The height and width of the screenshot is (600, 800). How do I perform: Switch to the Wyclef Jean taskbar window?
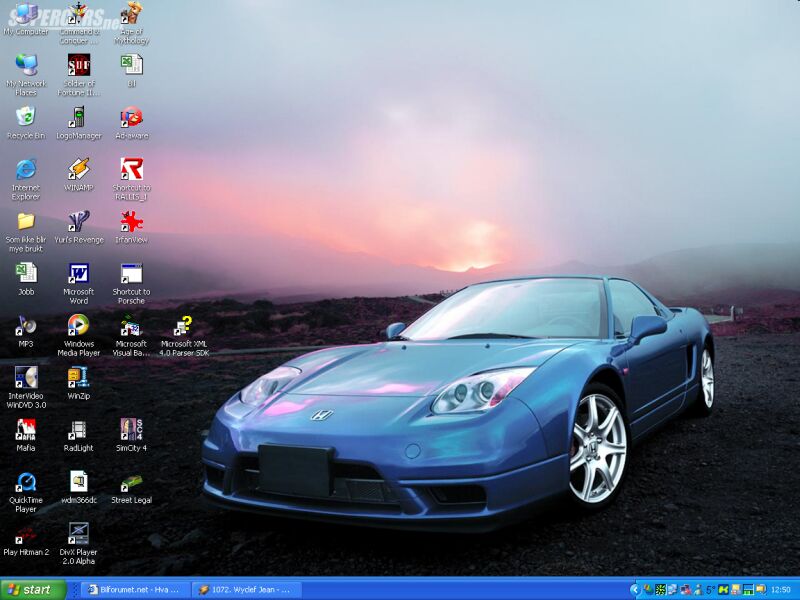(x=245, y=590)
